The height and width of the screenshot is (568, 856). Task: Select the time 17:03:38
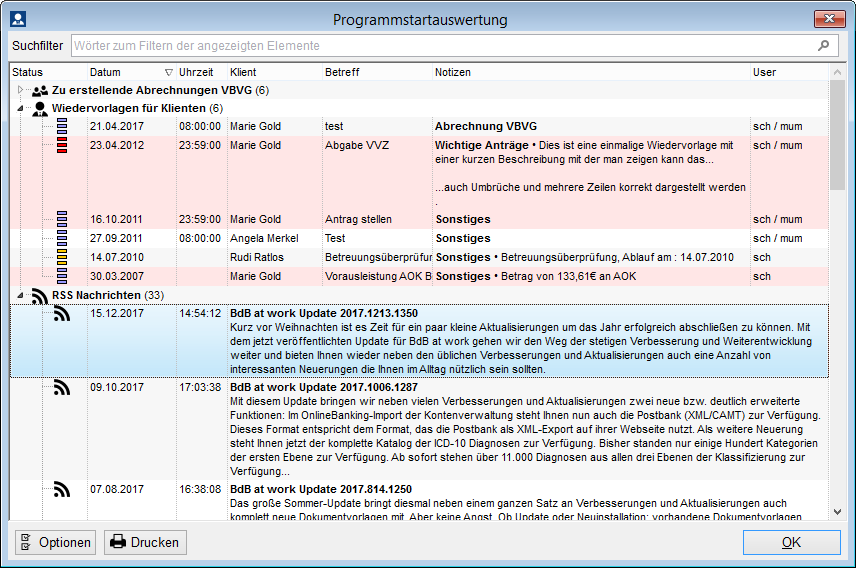coord(200,387)
